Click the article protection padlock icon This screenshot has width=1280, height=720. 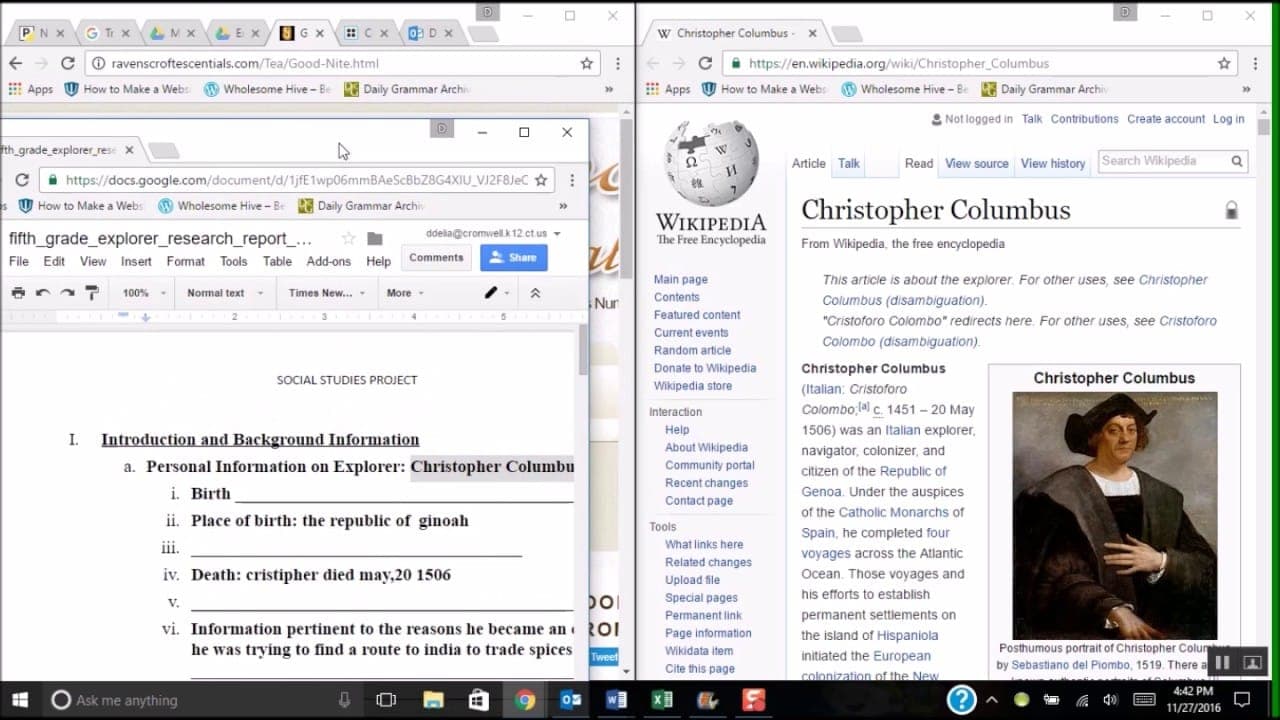point(1231,211)
